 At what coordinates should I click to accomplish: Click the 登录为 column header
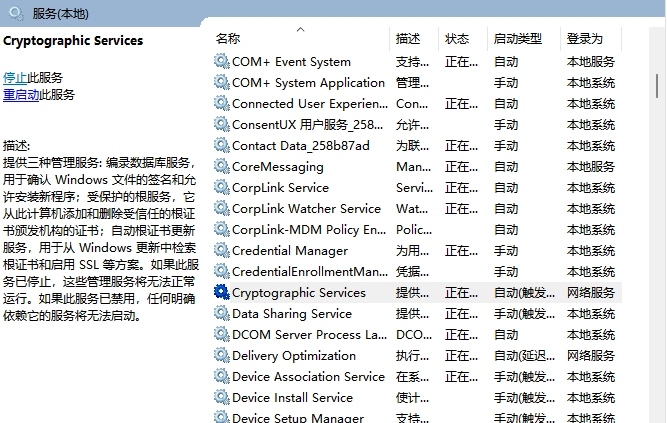[x=585, y=39]
